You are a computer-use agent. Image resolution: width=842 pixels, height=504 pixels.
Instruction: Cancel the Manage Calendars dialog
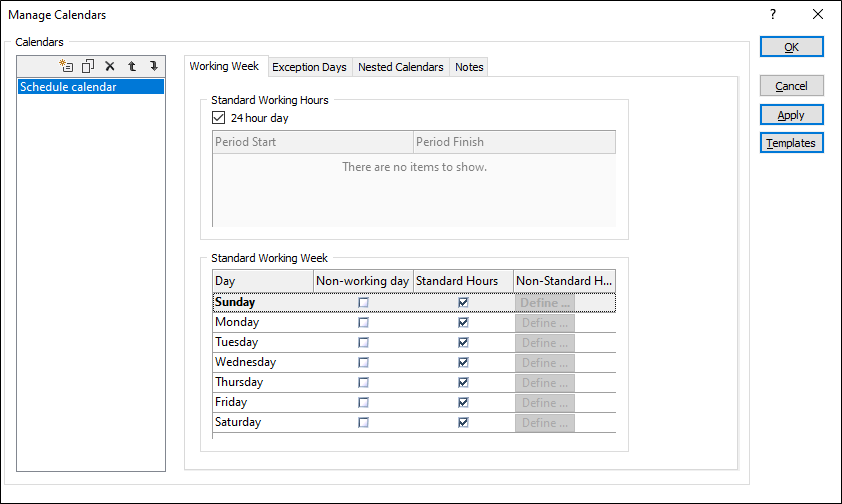tap(791, 86)
